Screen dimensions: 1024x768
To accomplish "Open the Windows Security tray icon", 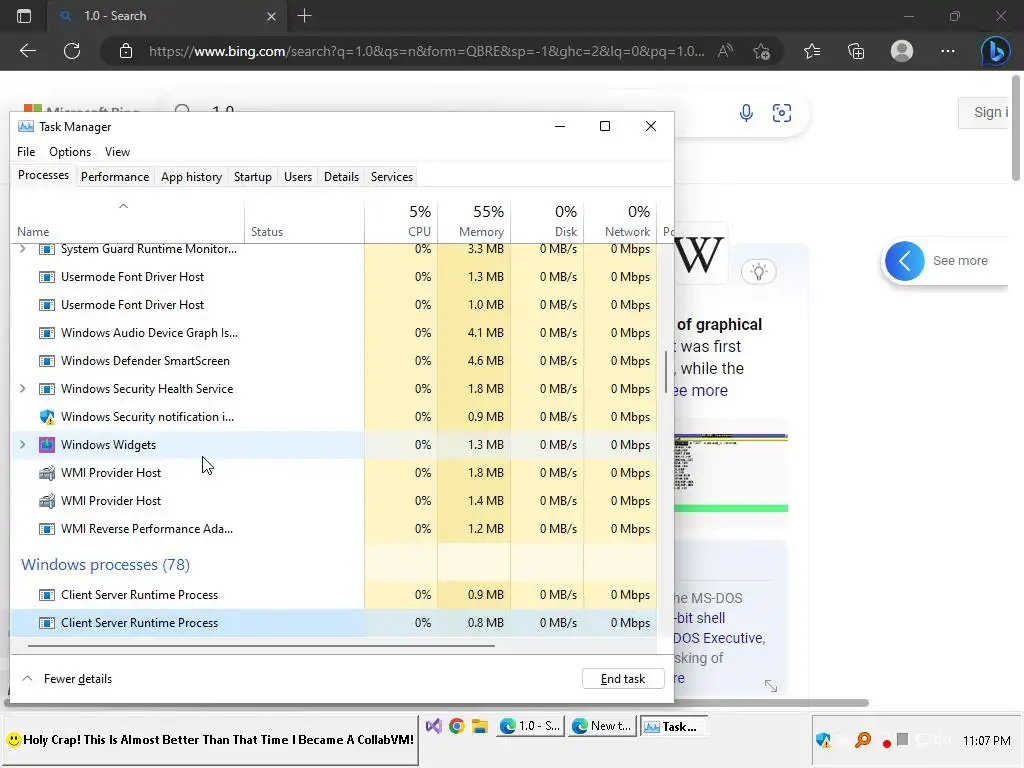I will click(824, 740).
